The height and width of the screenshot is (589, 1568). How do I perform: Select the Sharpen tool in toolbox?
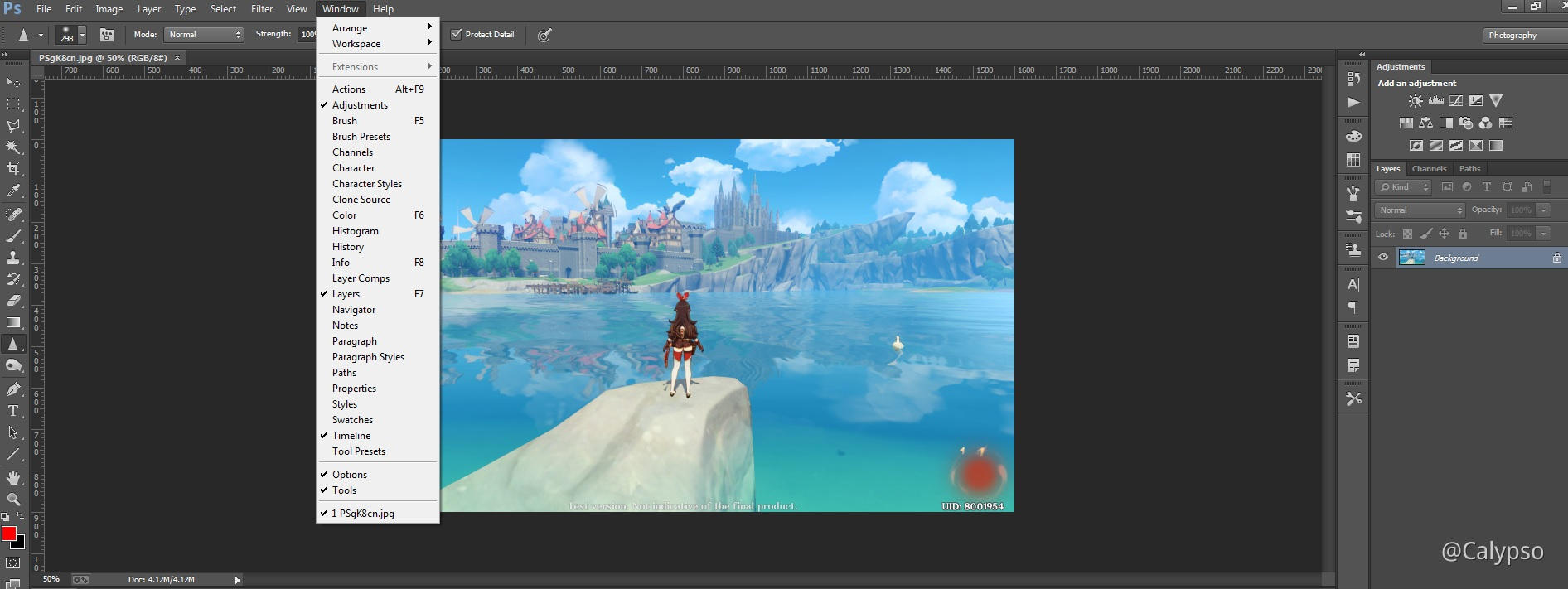[13, 344]
